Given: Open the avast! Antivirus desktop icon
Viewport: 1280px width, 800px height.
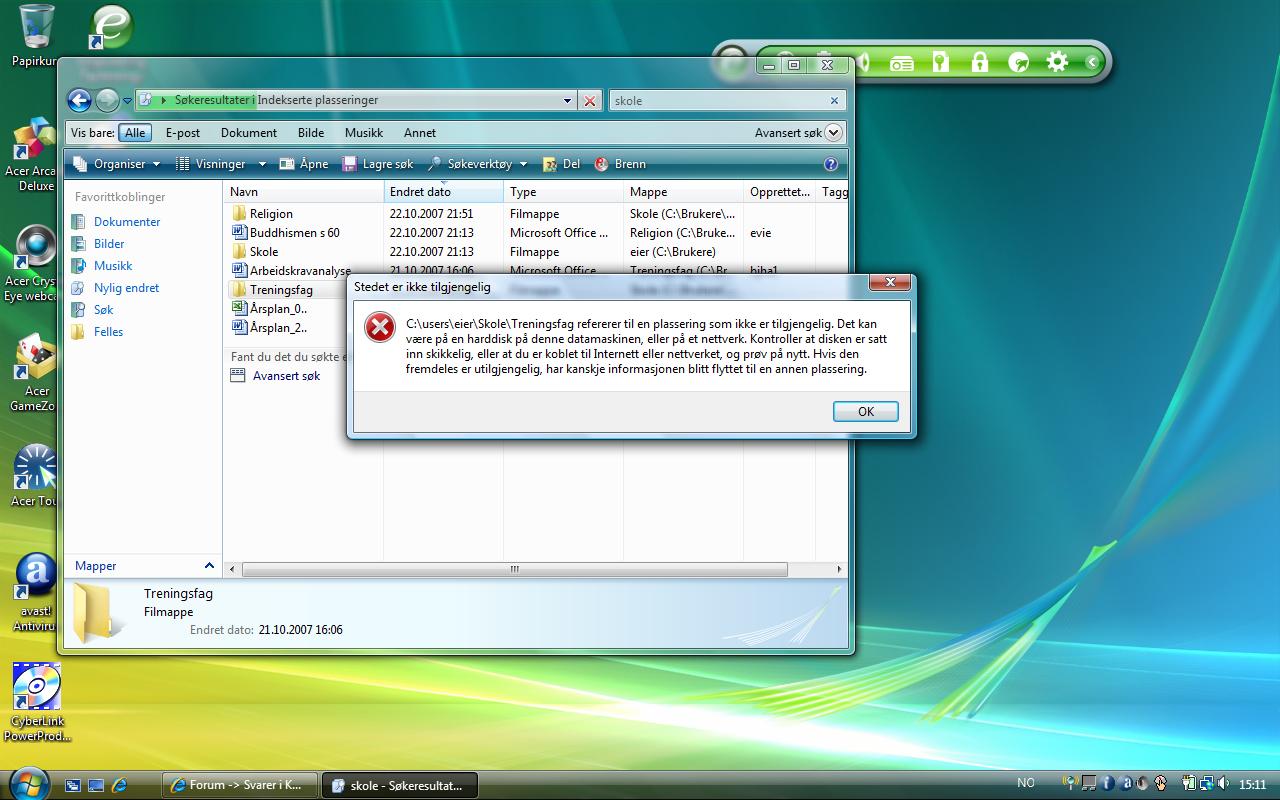Looking at the screenshot, I should tap(35, 592).
